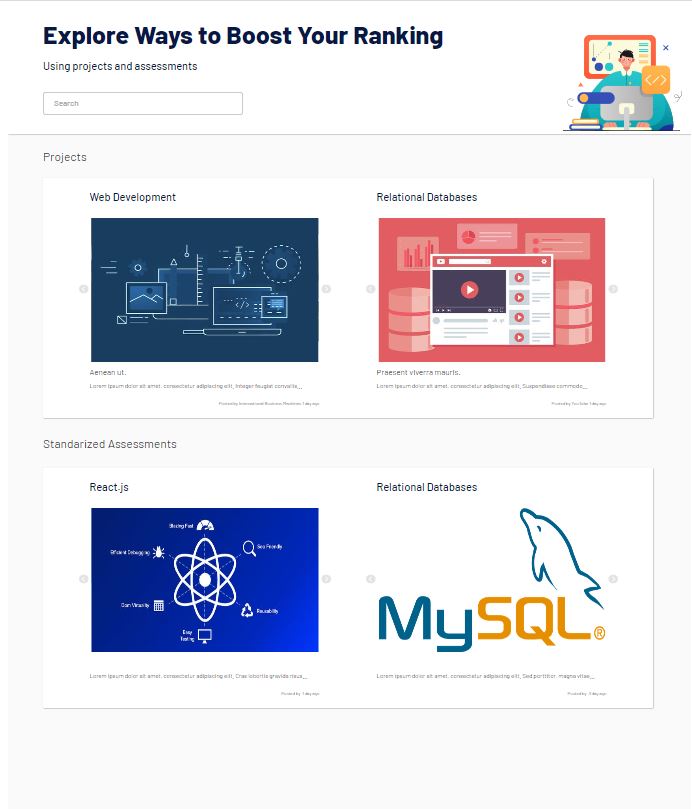Open the React.js assessment thumbnail
Screen dimensions: 692x809
pos(205,580)
